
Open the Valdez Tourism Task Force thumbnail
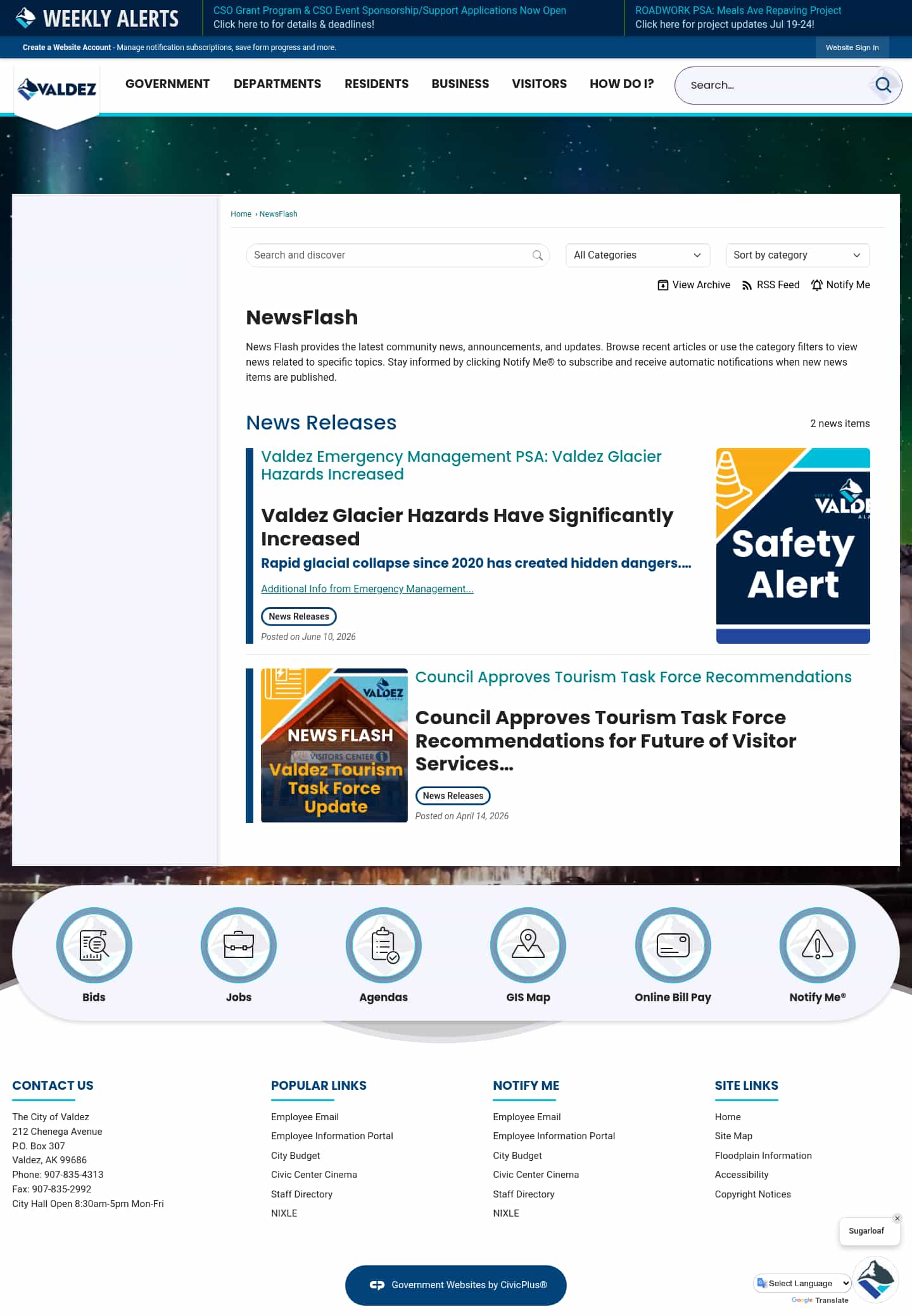(334, 745)
